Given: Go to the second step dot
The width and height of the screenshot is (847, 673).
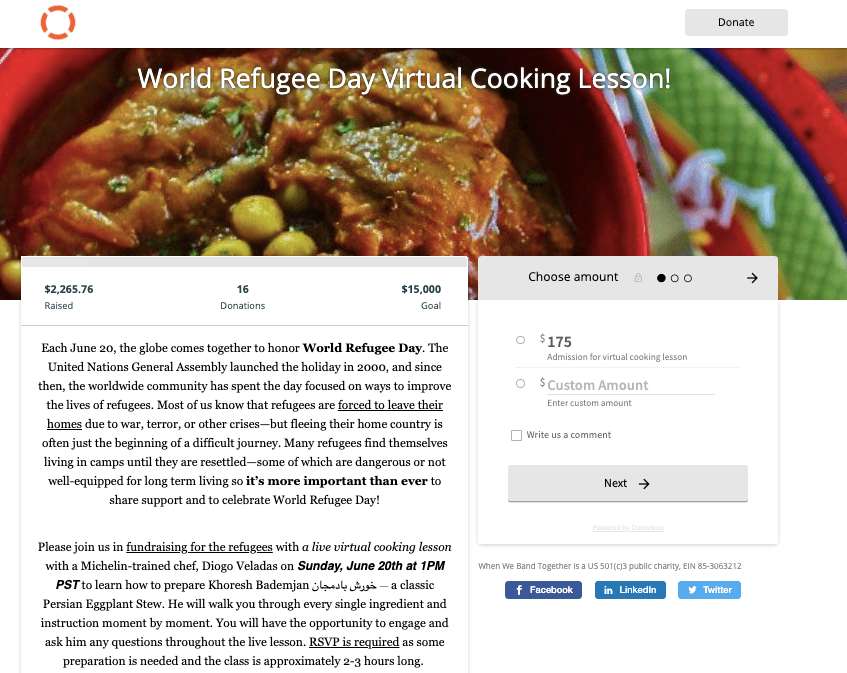Looking at the screenshot, I should [675, 278].
